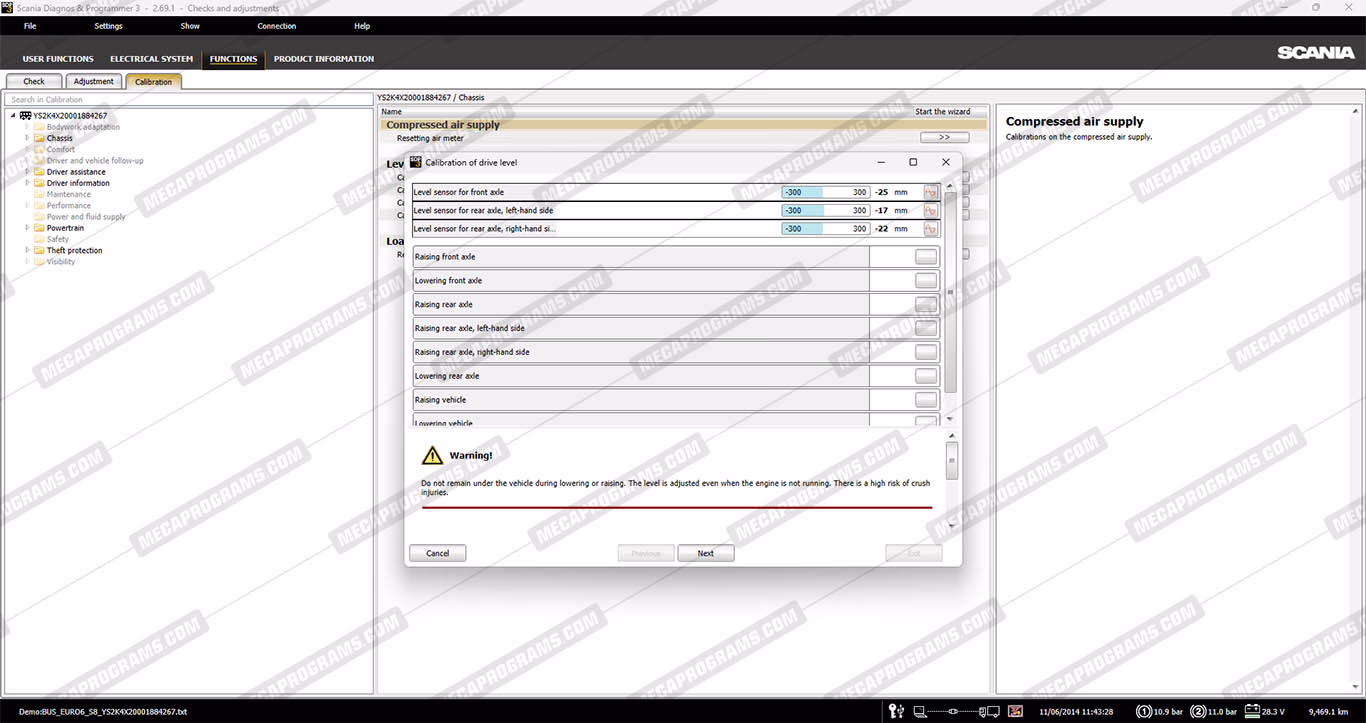Click the Search in Calibration field

click(x=188, y=100)
